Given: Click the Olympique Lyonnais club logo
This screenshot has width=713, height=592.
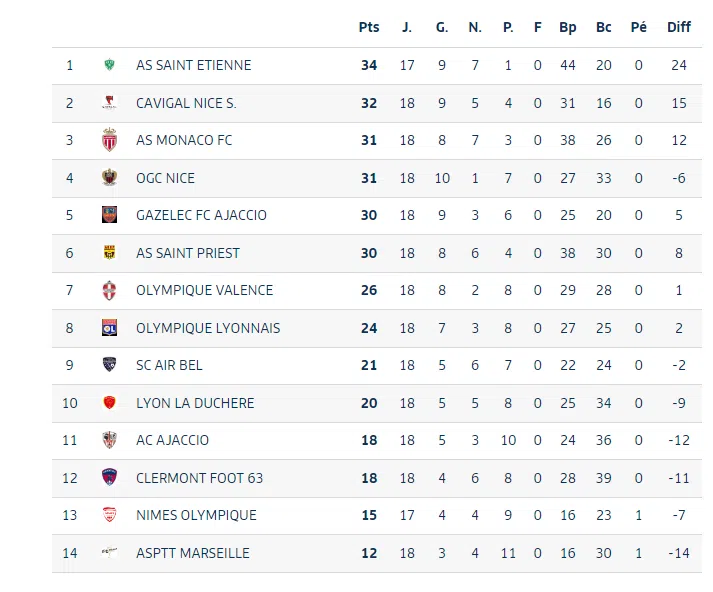Looking at the screenshot, I should click(110, 328).
